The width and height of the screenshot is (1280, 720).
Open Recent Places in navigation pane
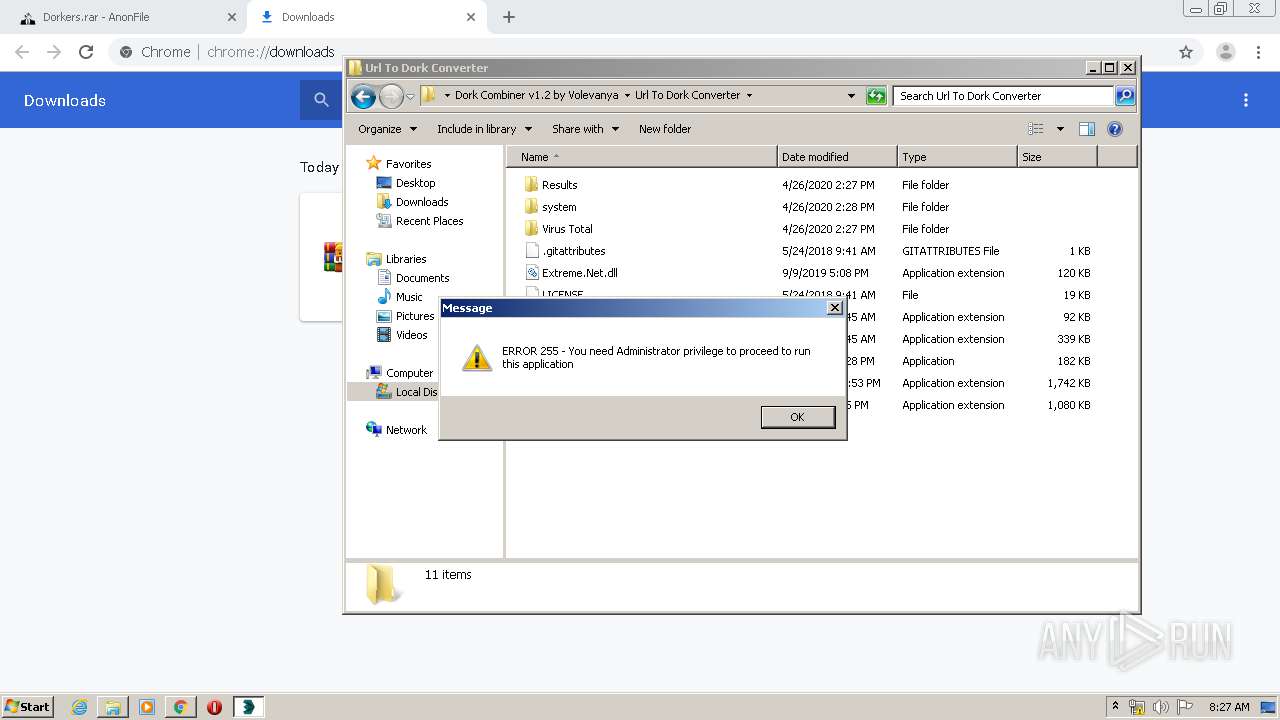pos(420,221)
